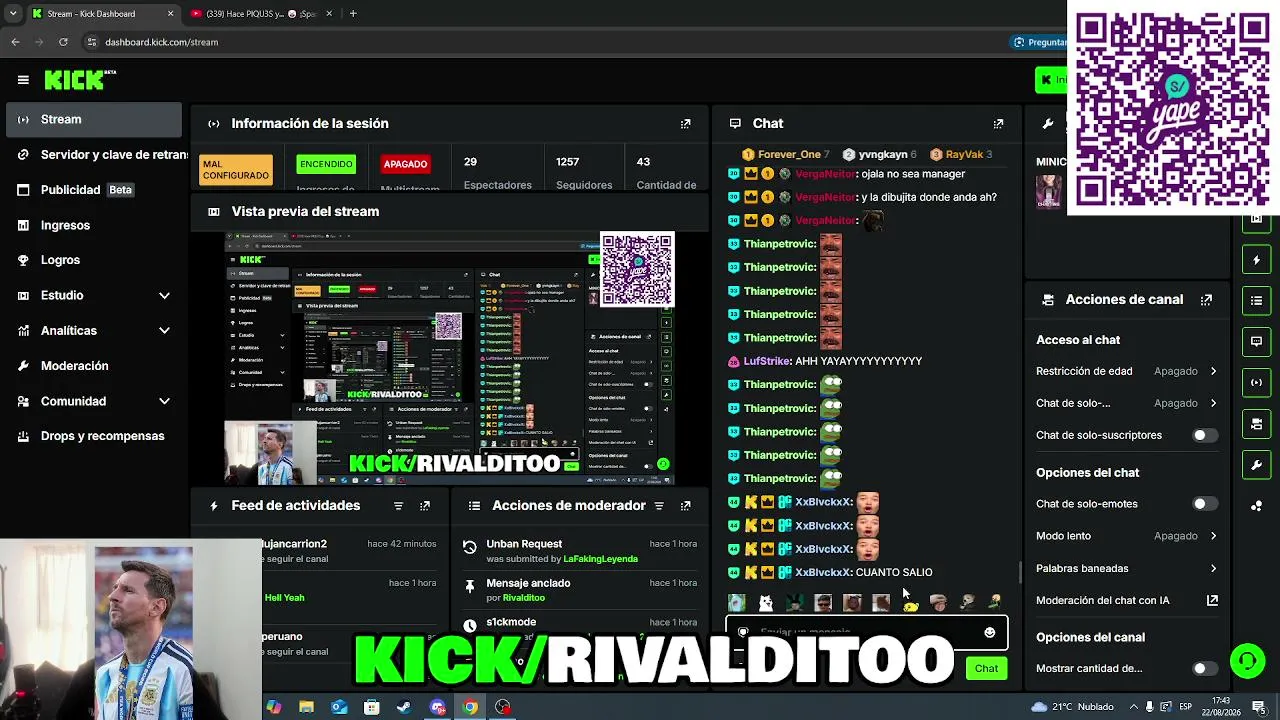
Task: Pop out the Acciones de moderador panel
Action: pos(685,506)
